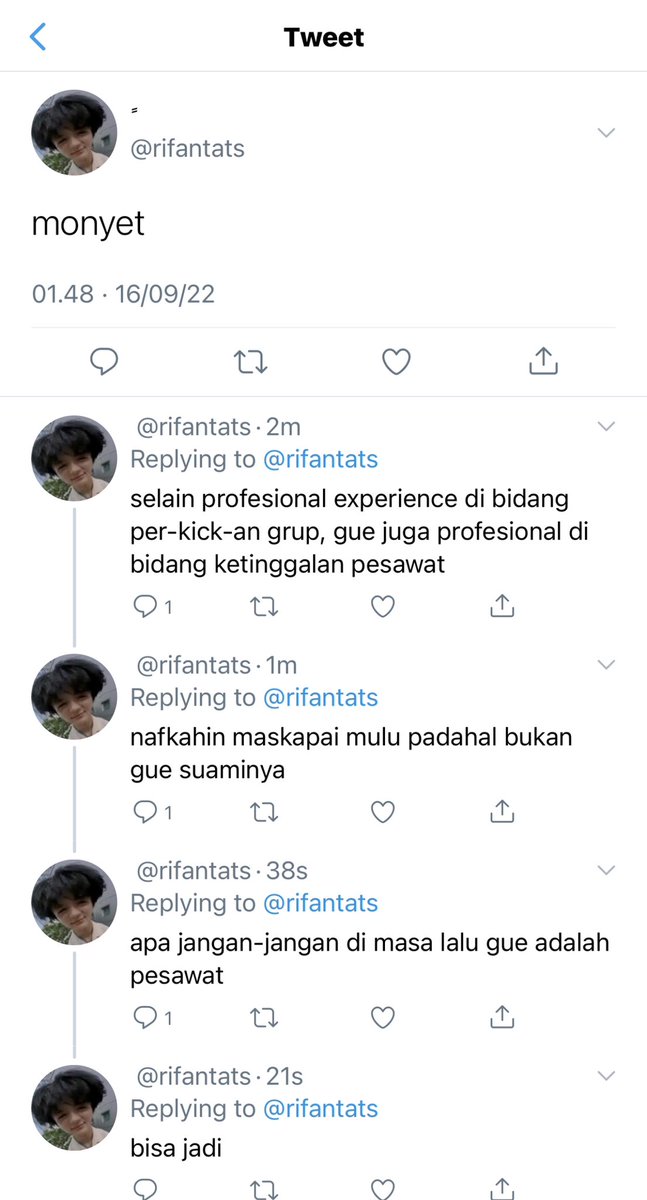Retweet the 'masa lalu gue adalah pesawat' reply
647x1200 pixels.
pos(264,1018)
